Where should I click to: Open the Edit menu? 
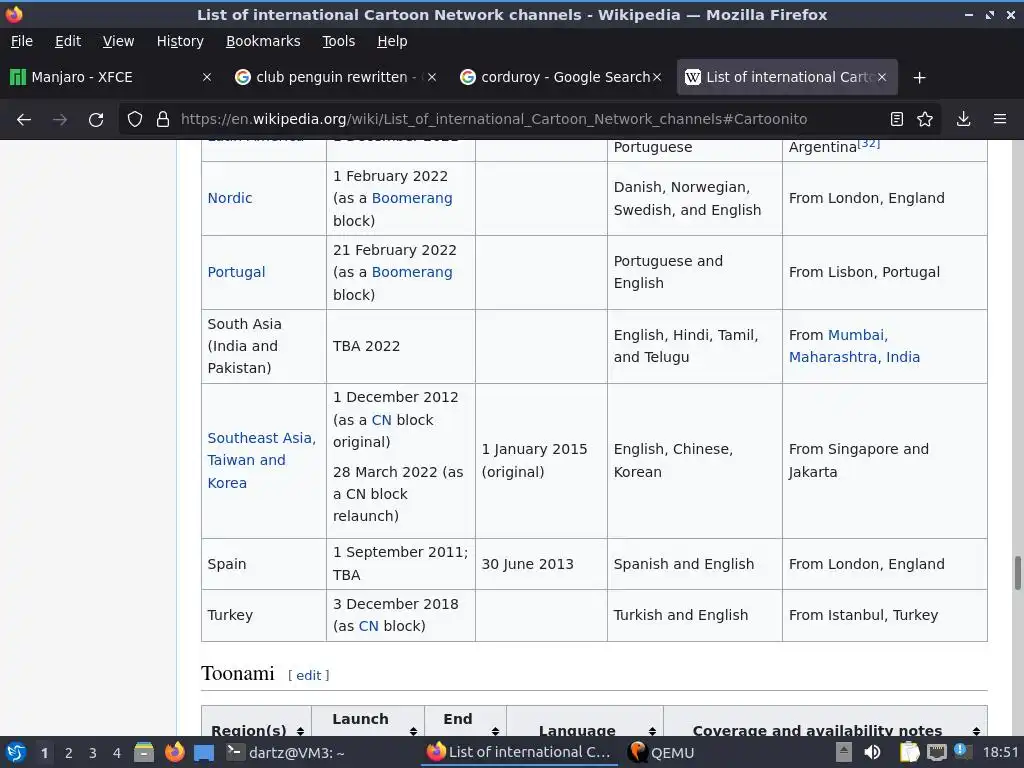tap(68, 41)
